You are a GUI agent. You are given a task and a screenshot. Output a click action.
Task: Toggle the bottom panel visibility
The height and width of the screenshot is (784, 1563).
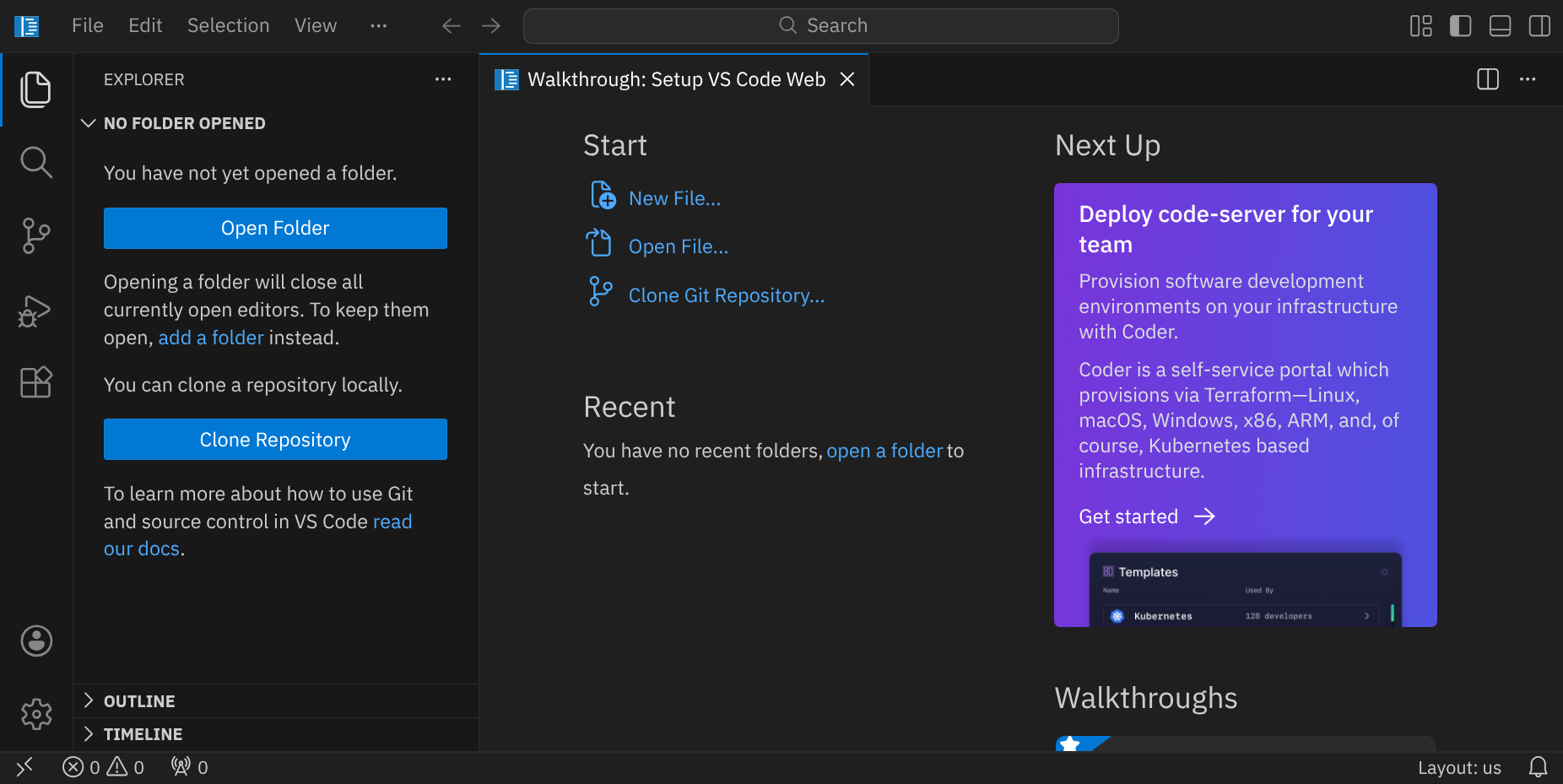coord(1500,26)
